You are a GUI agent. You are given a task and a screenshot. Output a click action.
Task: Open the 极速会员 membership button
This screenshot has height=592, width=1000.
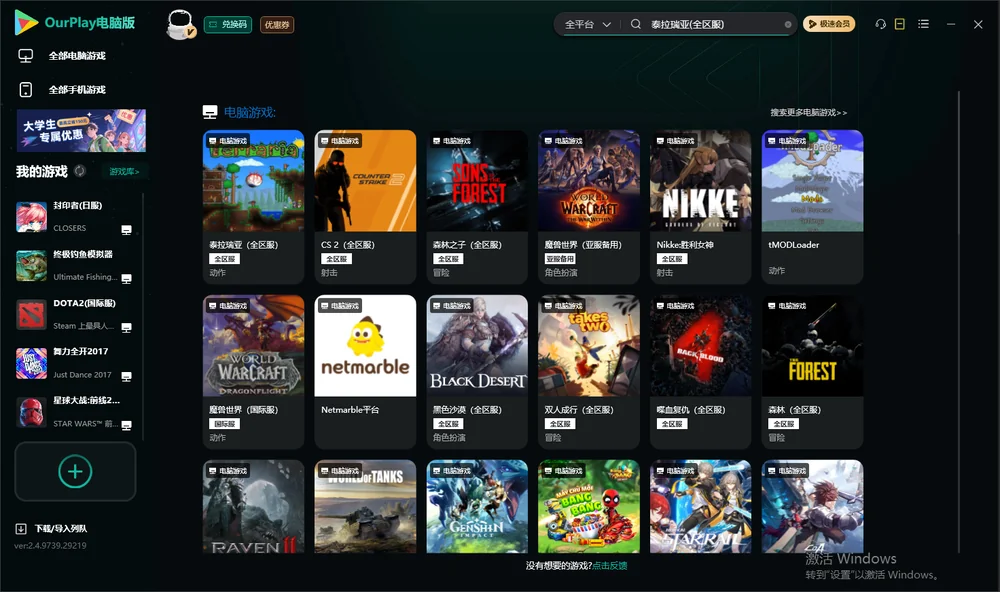829,24
